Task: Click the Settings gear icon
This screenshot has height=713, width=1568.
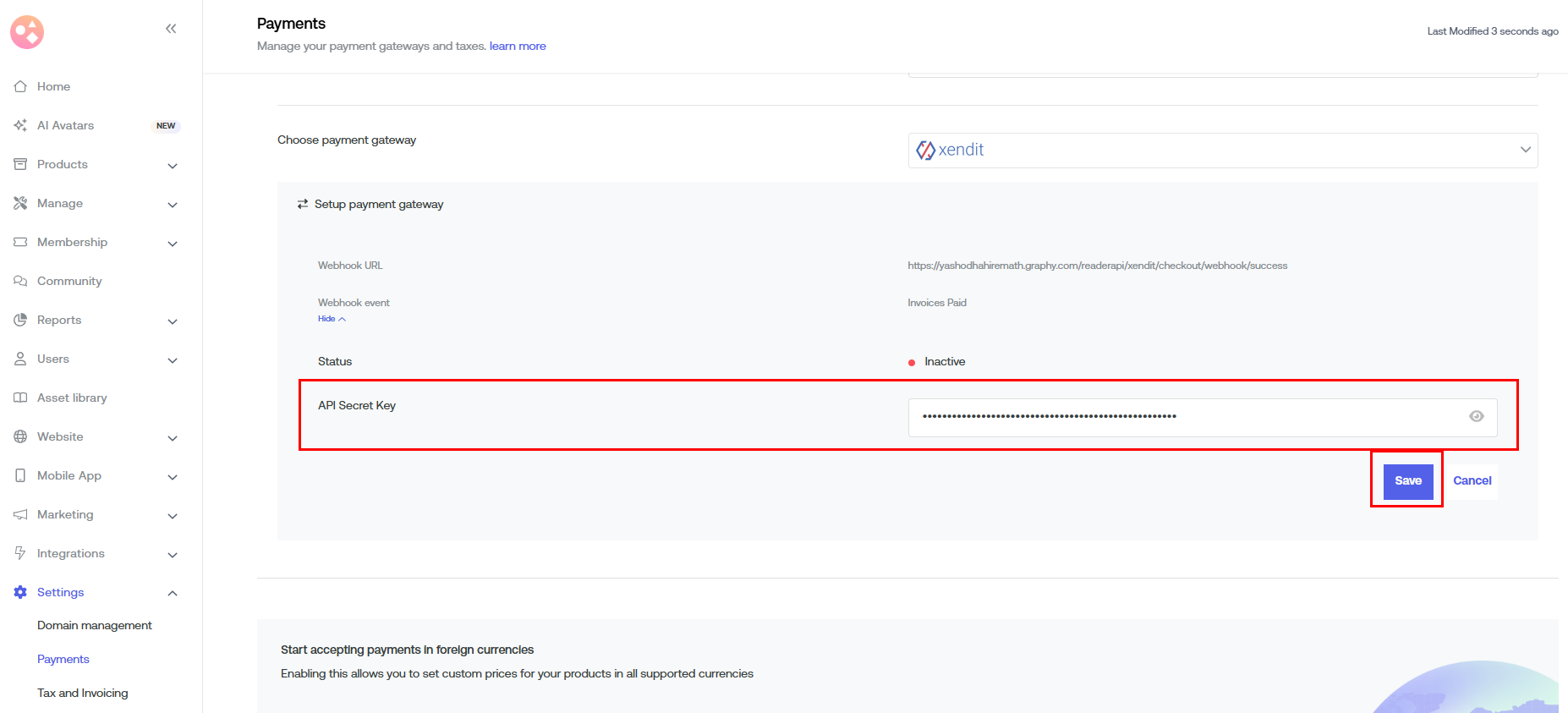Action: (x=20, y=592)
